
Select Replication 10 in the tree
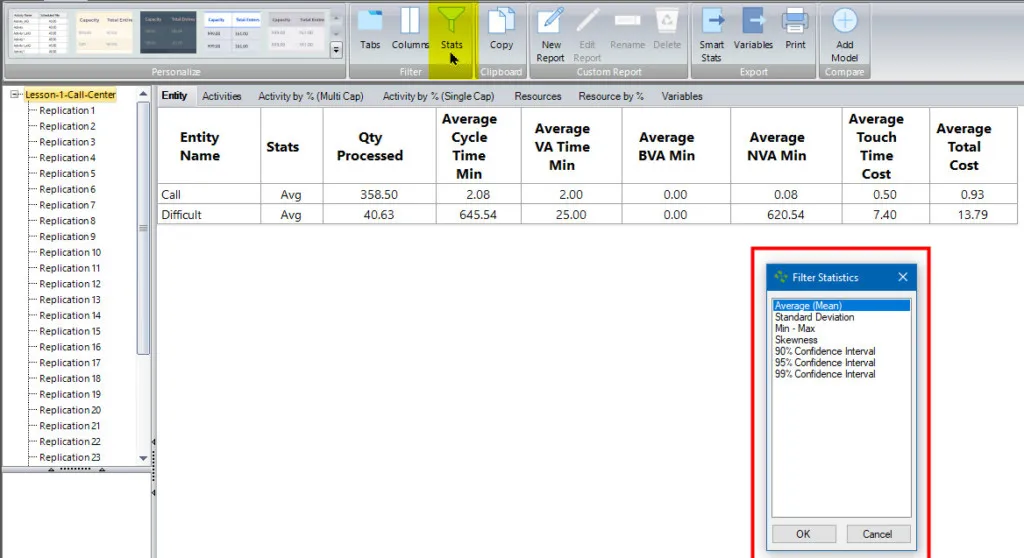pyautogui.click(x=70, y=252)
